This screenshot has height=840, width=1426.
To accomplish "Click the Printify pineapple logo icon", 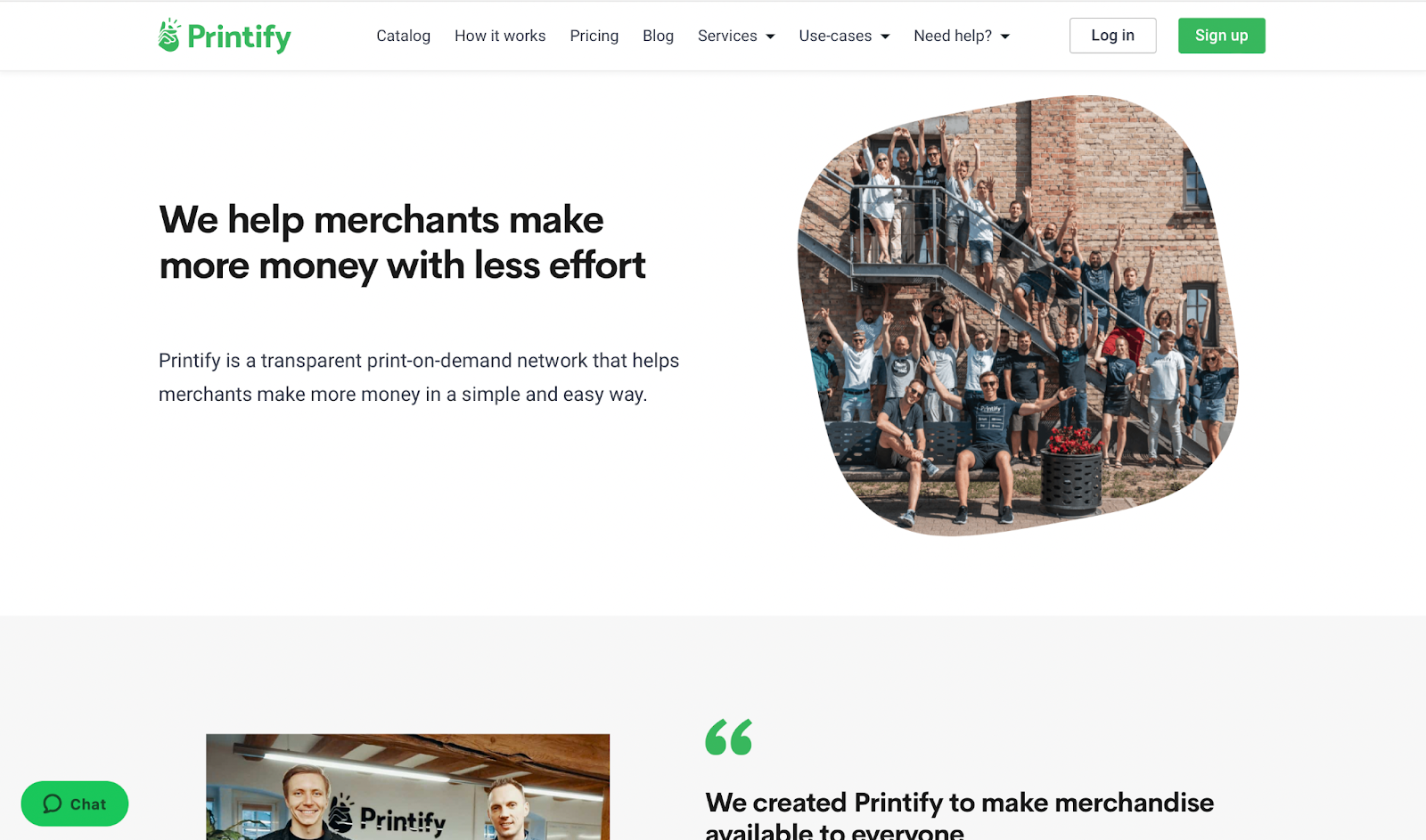I will pyautogui.click(x=169, y=36).
